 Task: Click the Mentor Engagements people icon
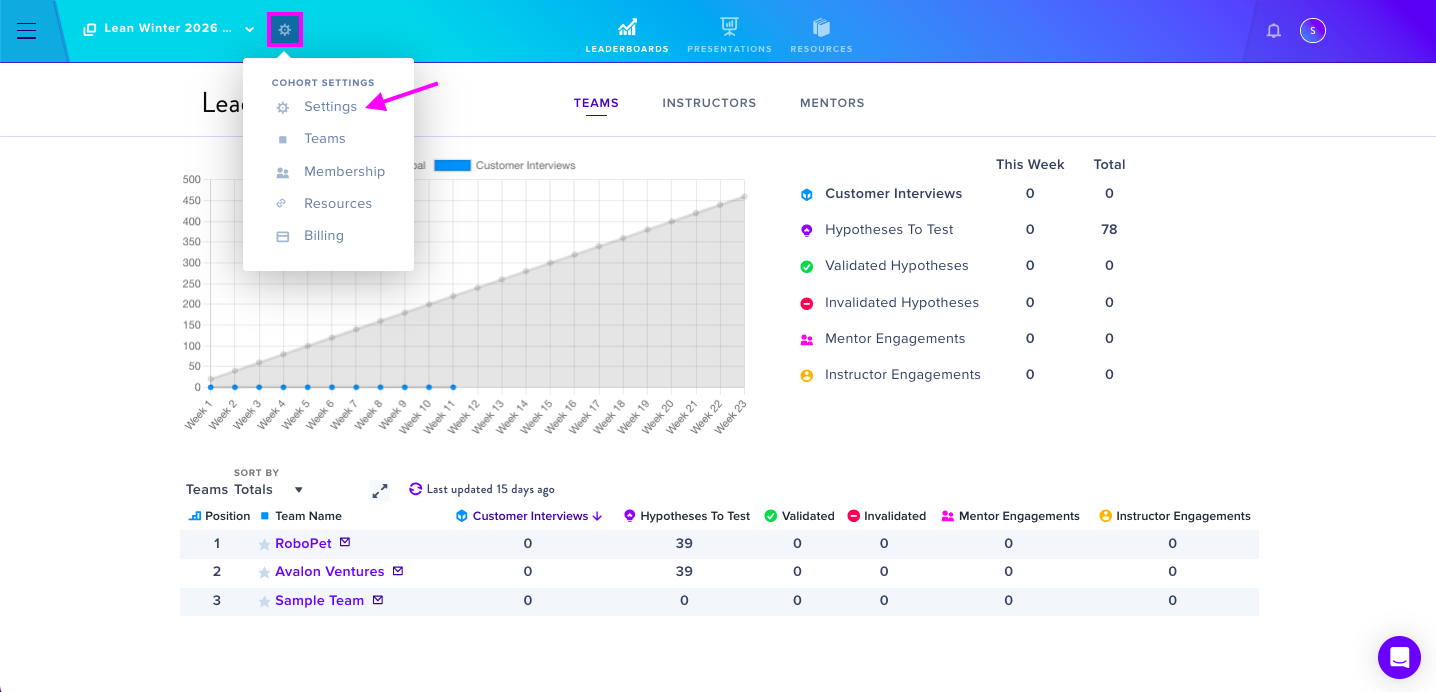[x=807, y=339]
